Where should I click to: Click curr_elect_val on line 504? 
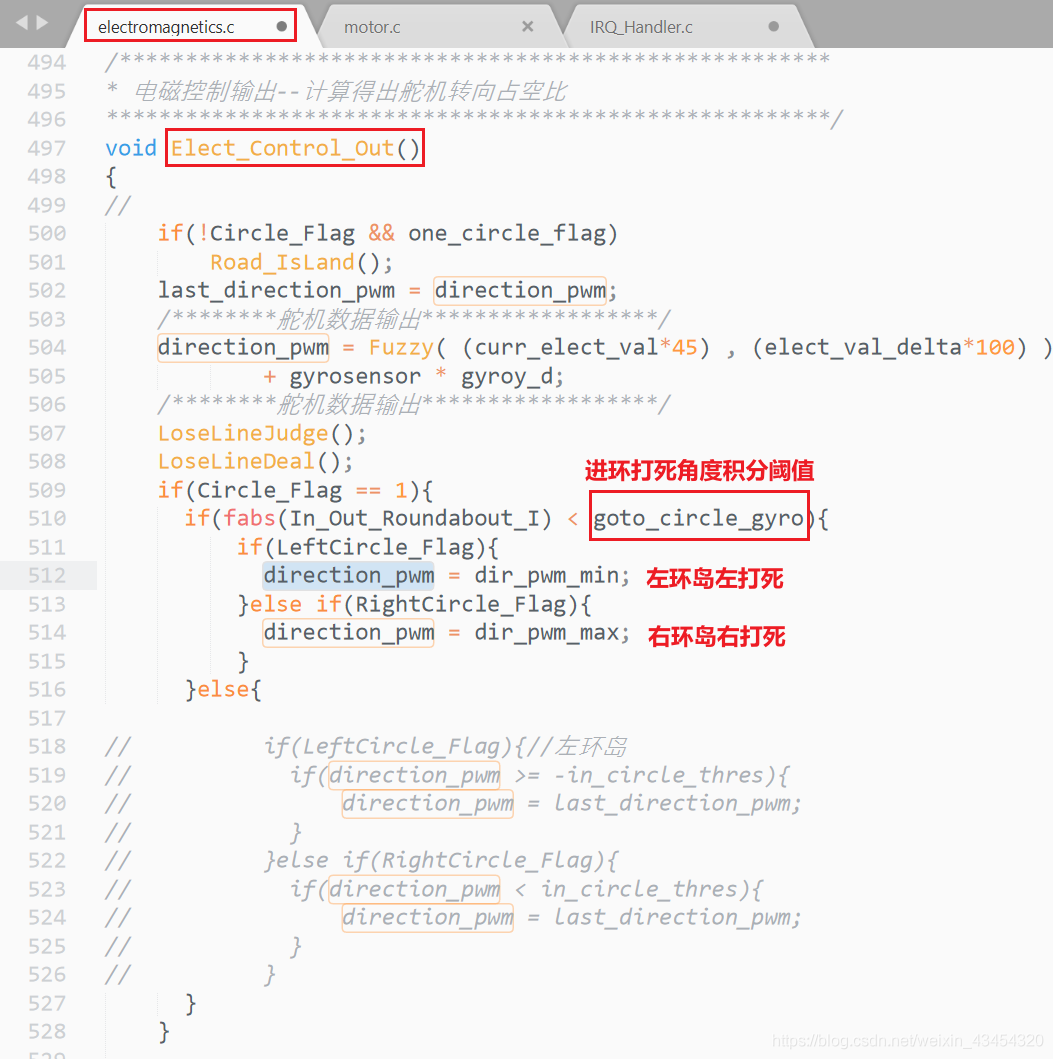[567, 347]
